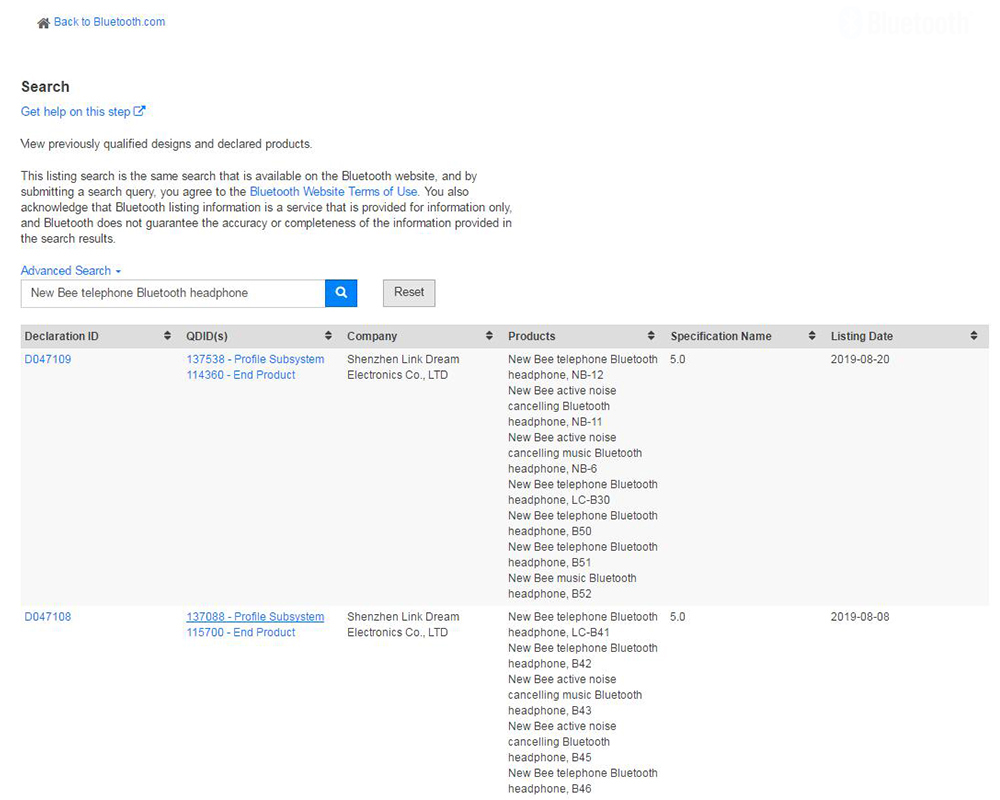Viewport: 1000px width, 800px height.
Task: Open declaration D047109
Action: point(48,359)
